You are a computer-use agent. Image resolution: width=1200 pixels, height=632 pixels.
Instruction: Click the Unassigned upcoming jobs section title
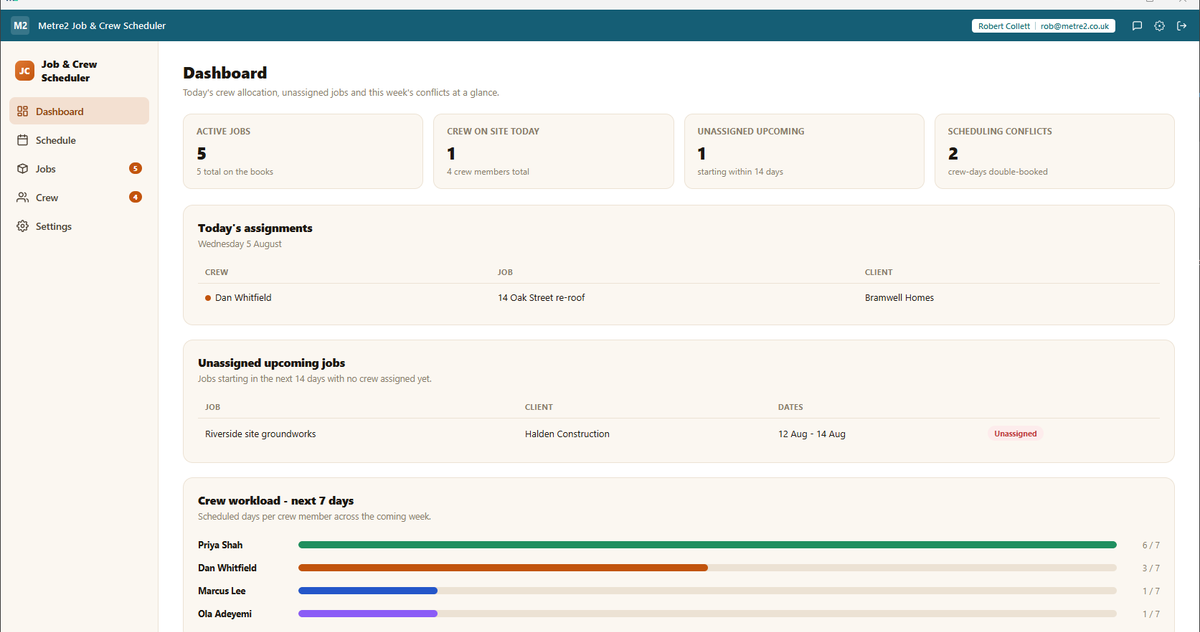point(272,363)
